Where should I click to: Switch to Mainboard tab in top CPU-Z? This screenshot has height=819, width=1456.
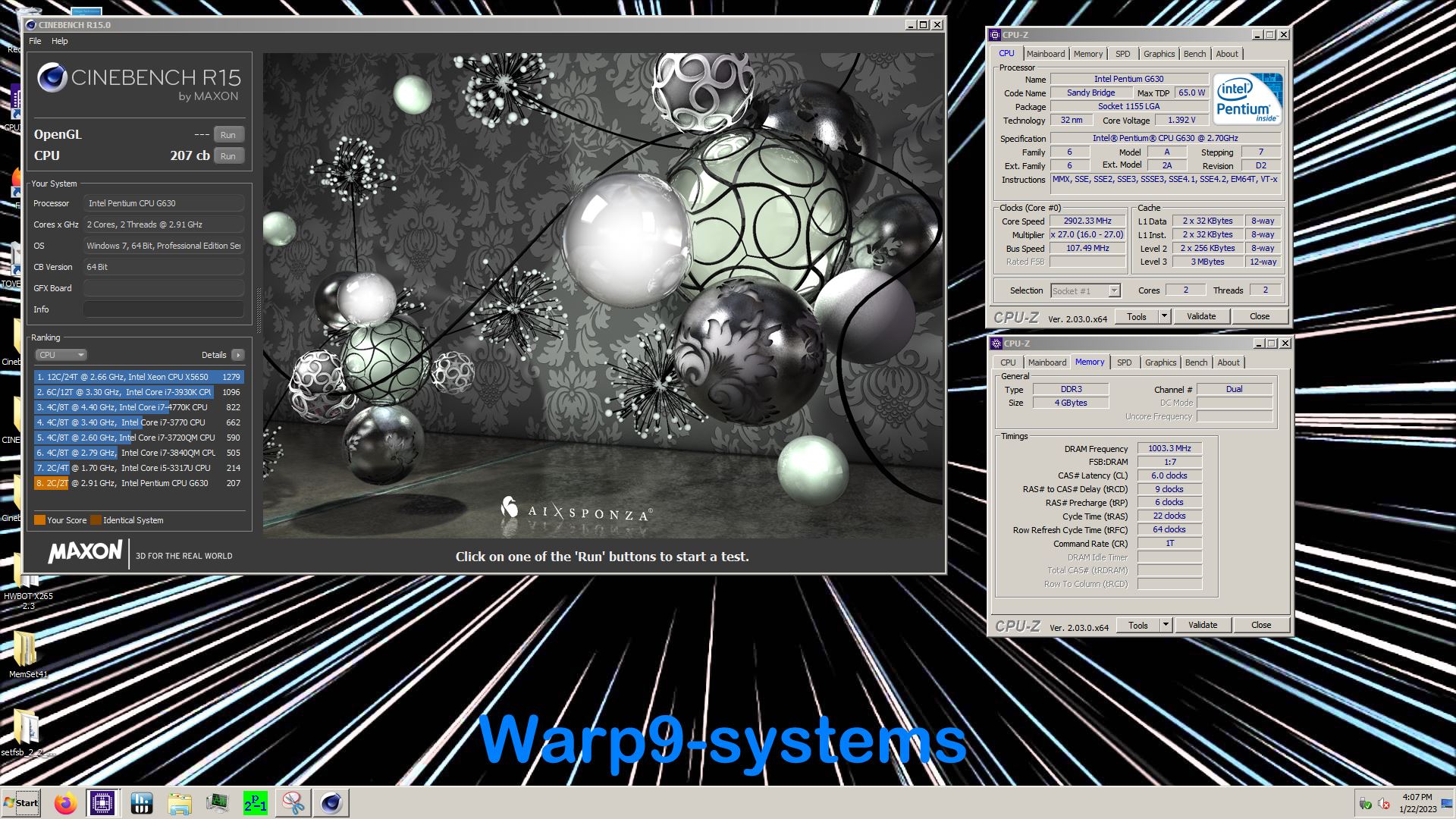[x=1046, y=54]
